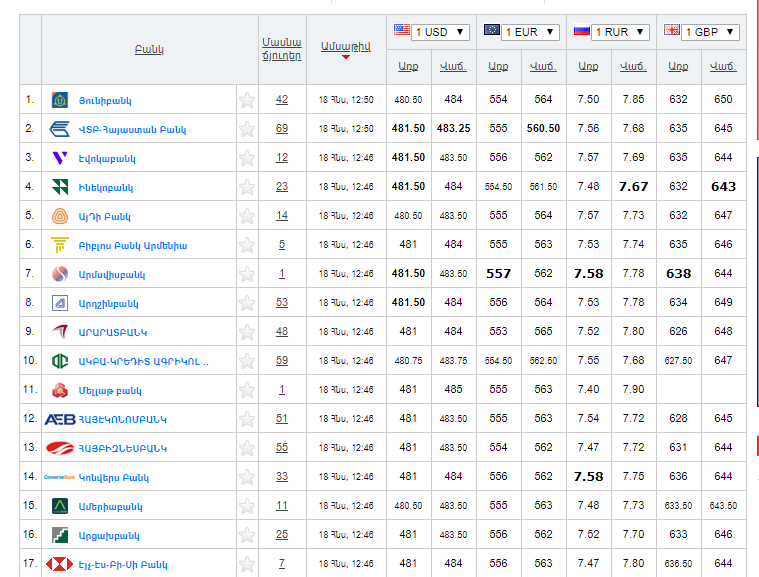Toggle favorite star for Araratbank row 9

coord(247,332)
